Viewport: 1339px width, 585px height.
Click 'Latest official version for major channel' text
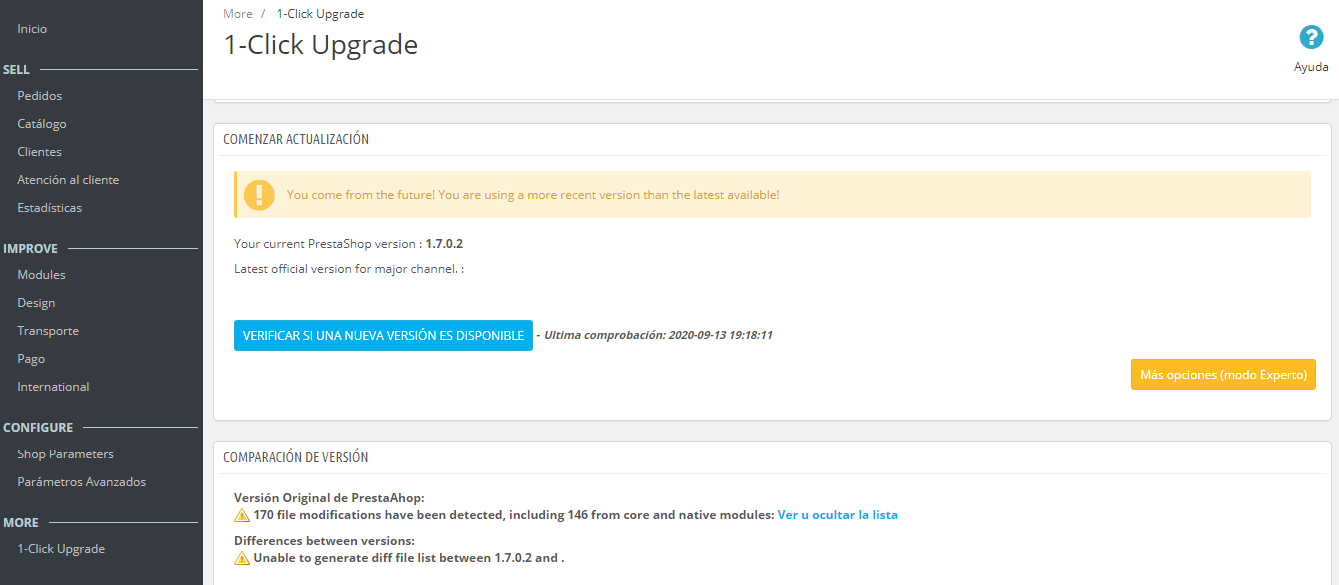(x=349, y=269)
